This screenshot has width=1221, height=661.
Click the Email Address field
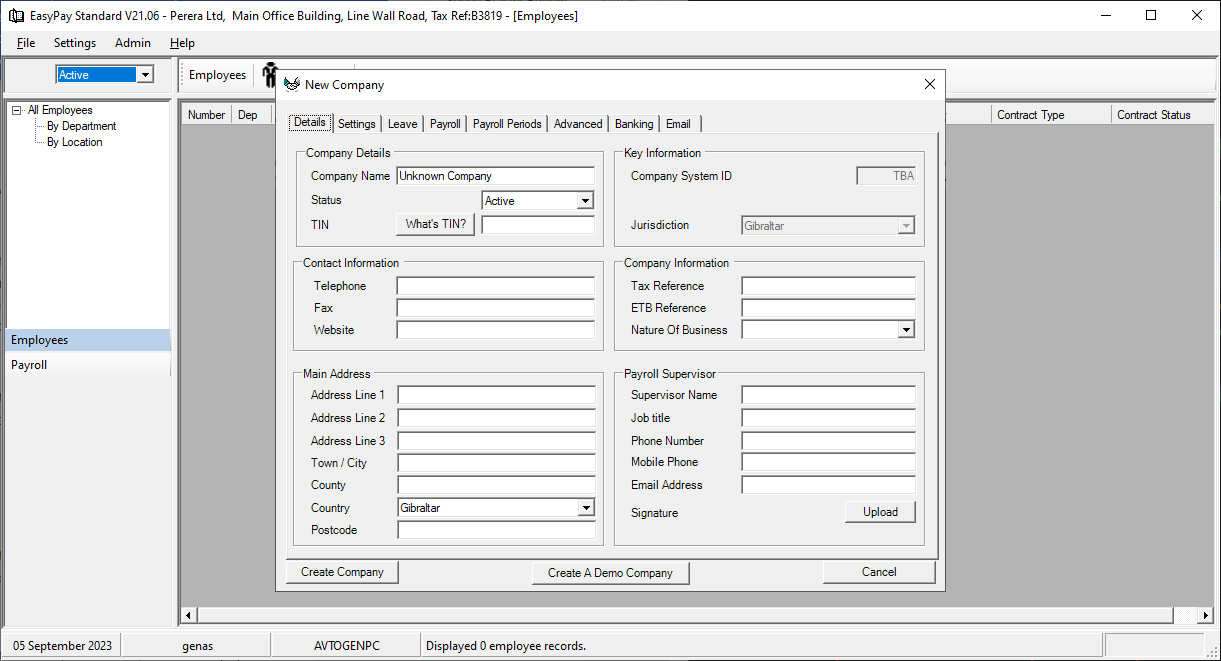coord(828,485)
